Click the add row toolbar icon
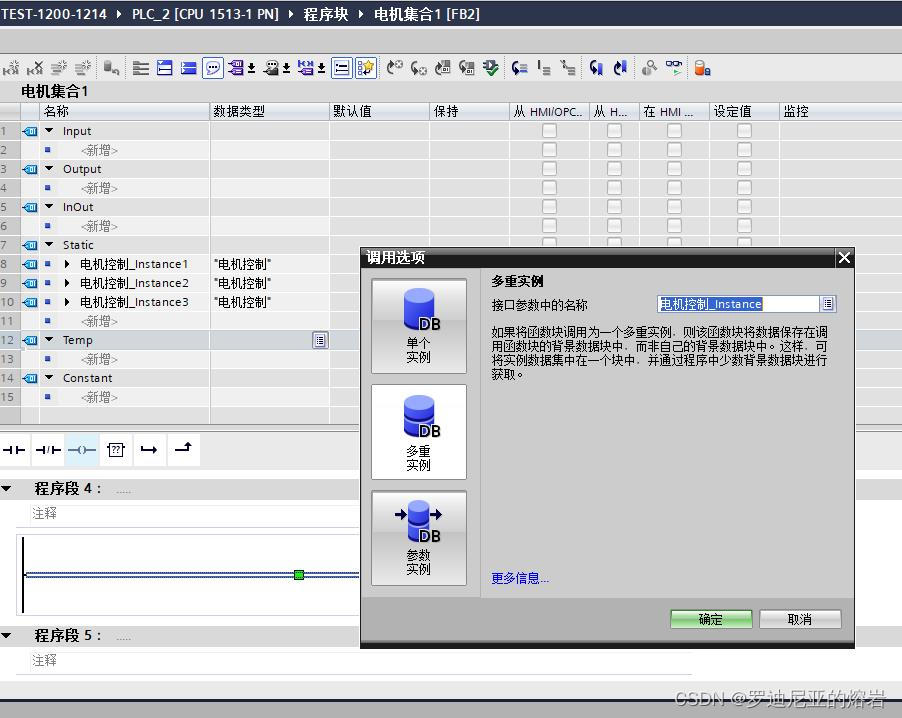Viewport: 902px width, 718px height. tap(83, 68)
